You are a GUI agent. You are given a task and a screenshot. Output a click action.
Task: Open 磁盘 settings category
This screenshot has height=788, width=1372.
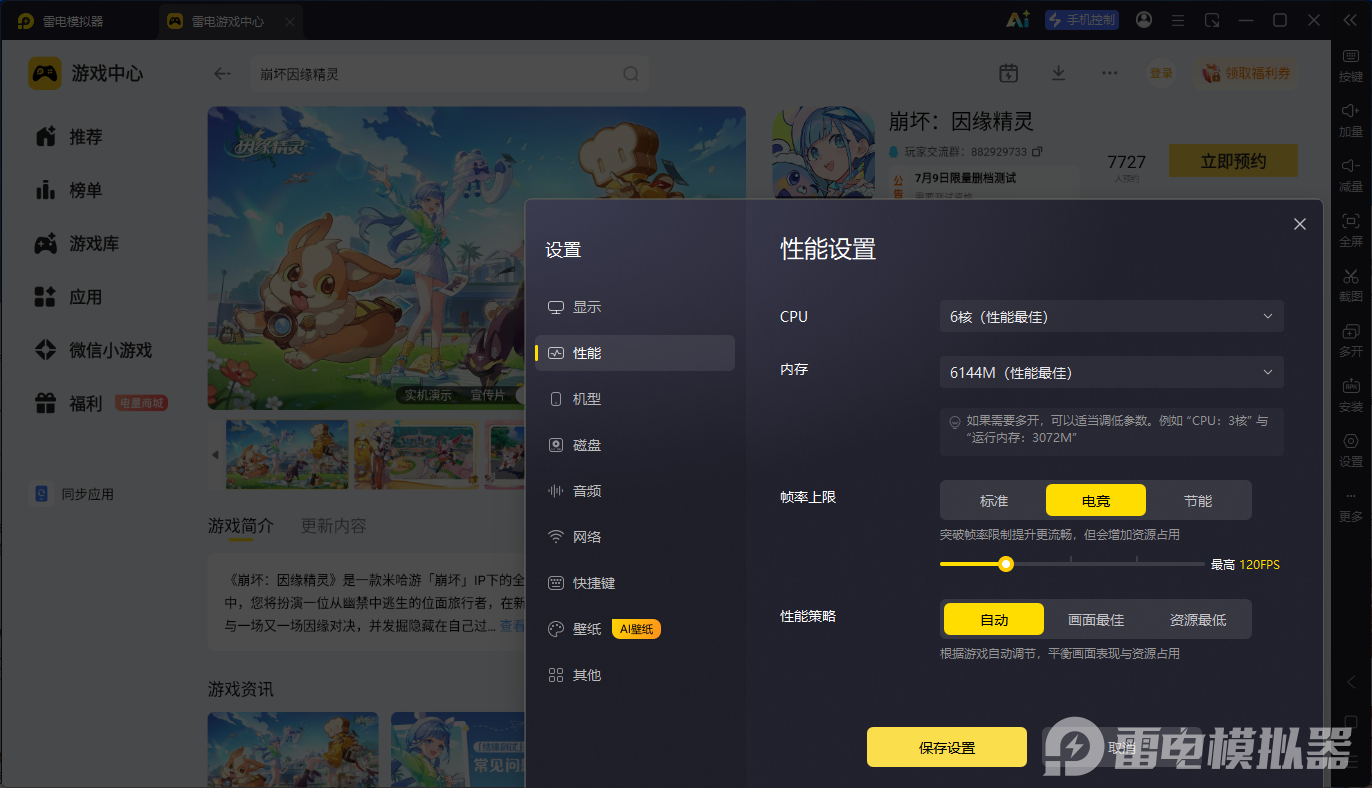click(635, 445)
